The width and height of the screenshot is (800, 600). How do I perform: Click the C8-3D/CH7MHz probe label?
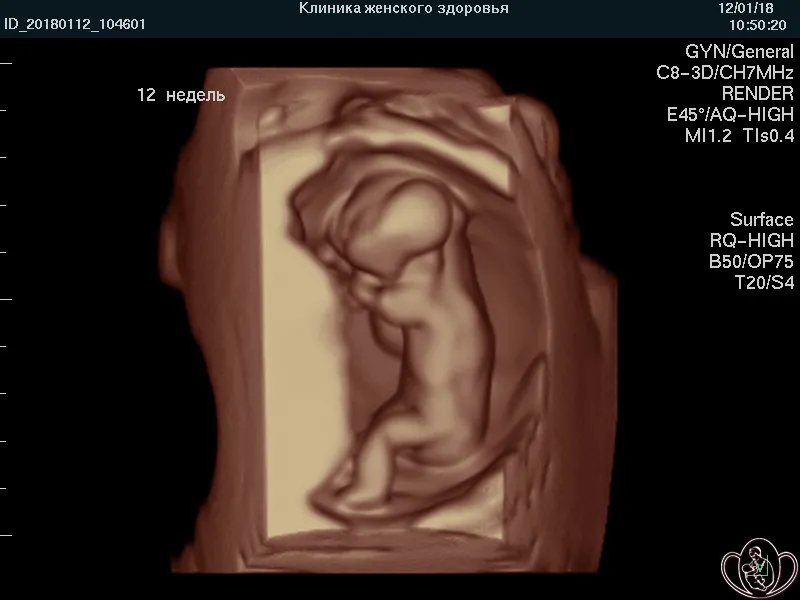(x=725, y=72)
